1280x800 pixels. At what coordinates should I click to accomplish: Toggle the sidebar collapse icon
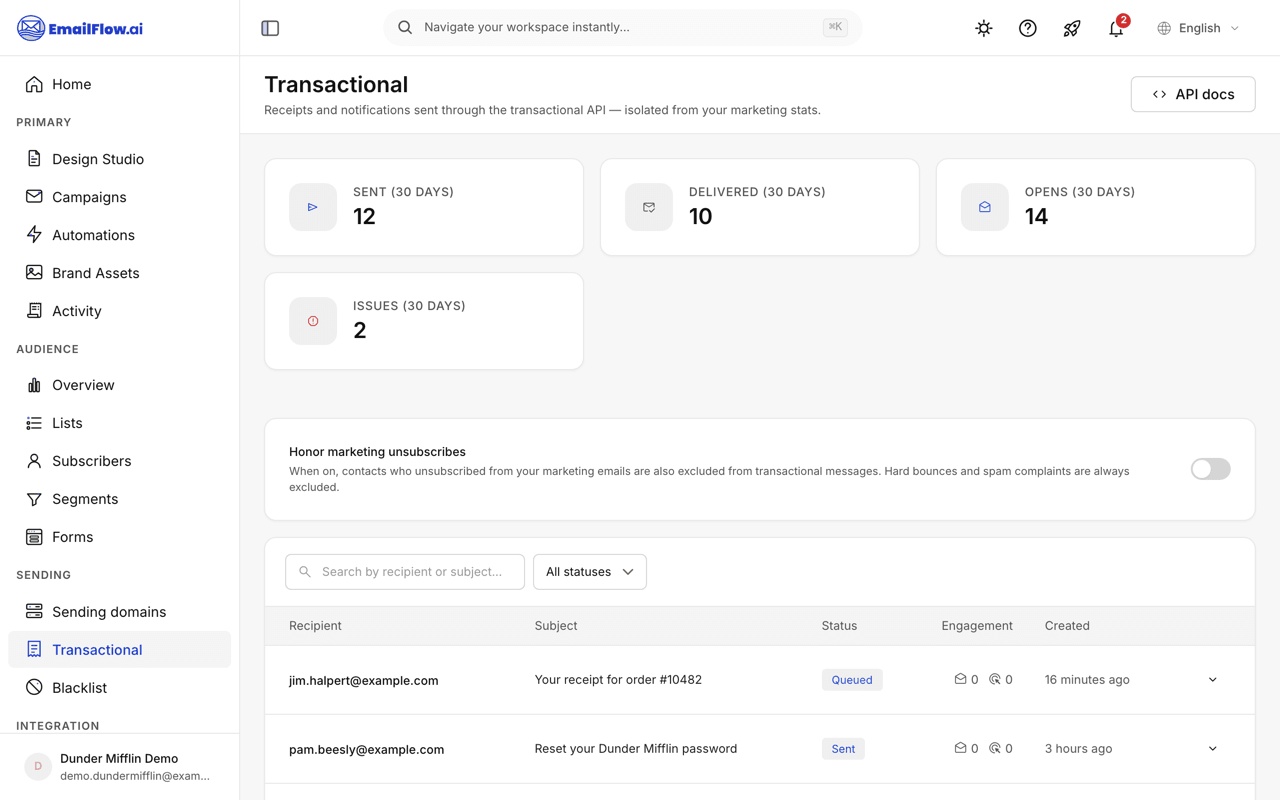tap(270, 28)
